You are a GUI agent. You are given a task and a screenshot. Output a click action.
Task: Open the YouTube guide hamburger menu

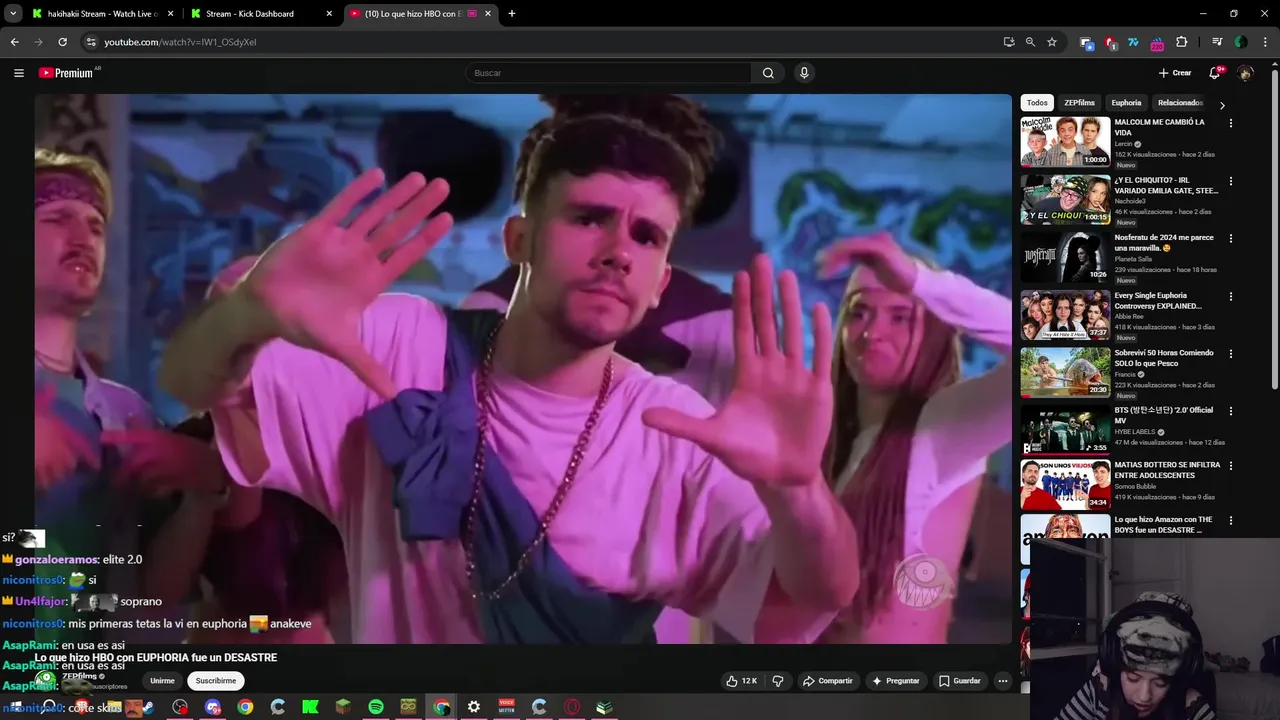pyautogui.click(x=19, y=73)
